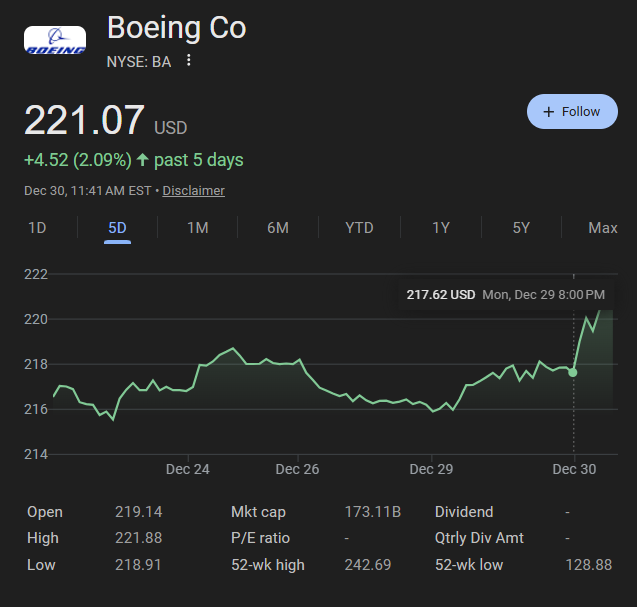Click the green data point on chart
Image resolution: width=637 pixels, height=607 pixels.
573,372
